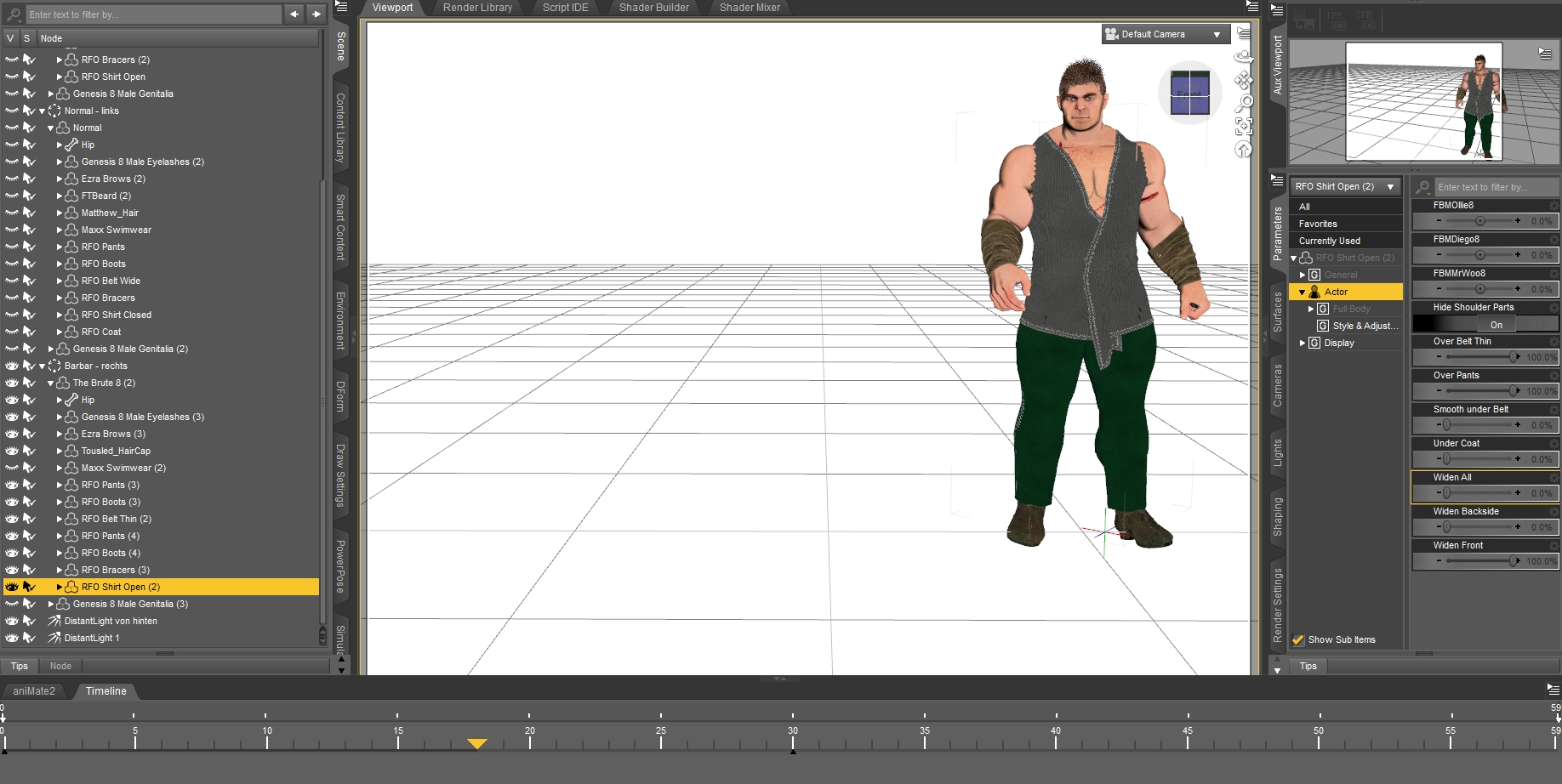Open the aniMate2 tab

click(34, 691)
